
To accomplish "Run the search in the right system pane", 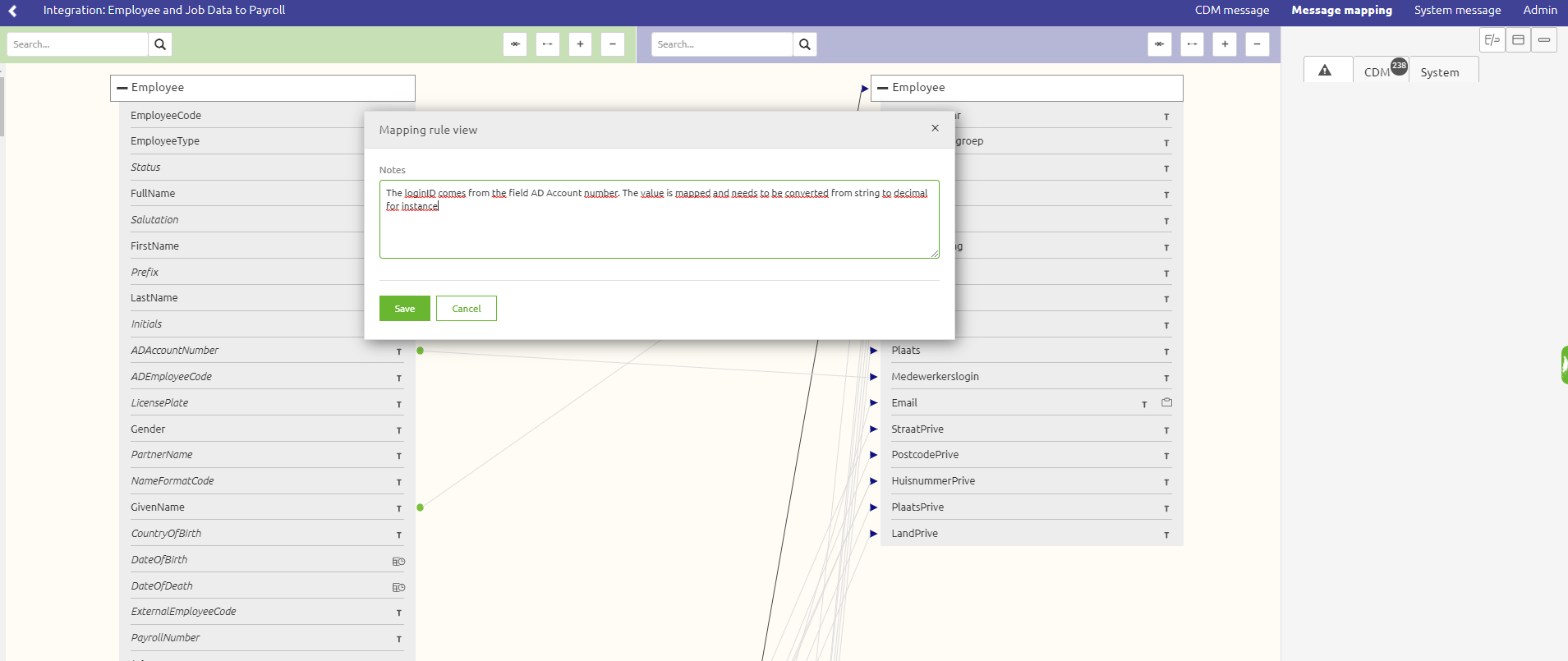I will 805,44.
